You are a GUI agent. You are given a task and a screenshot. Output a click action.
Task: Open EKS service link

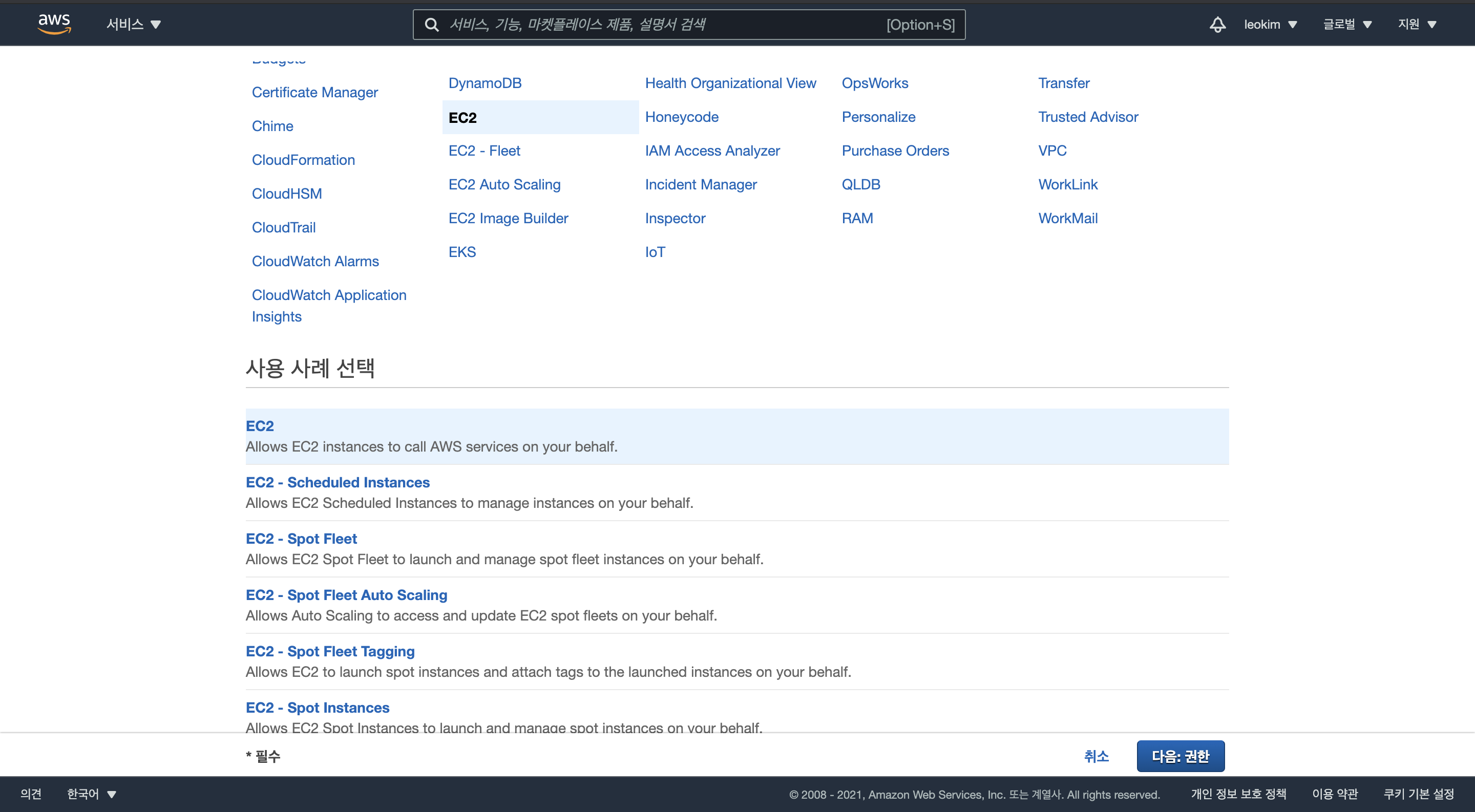pyautogui.click(x=462, y=251)
